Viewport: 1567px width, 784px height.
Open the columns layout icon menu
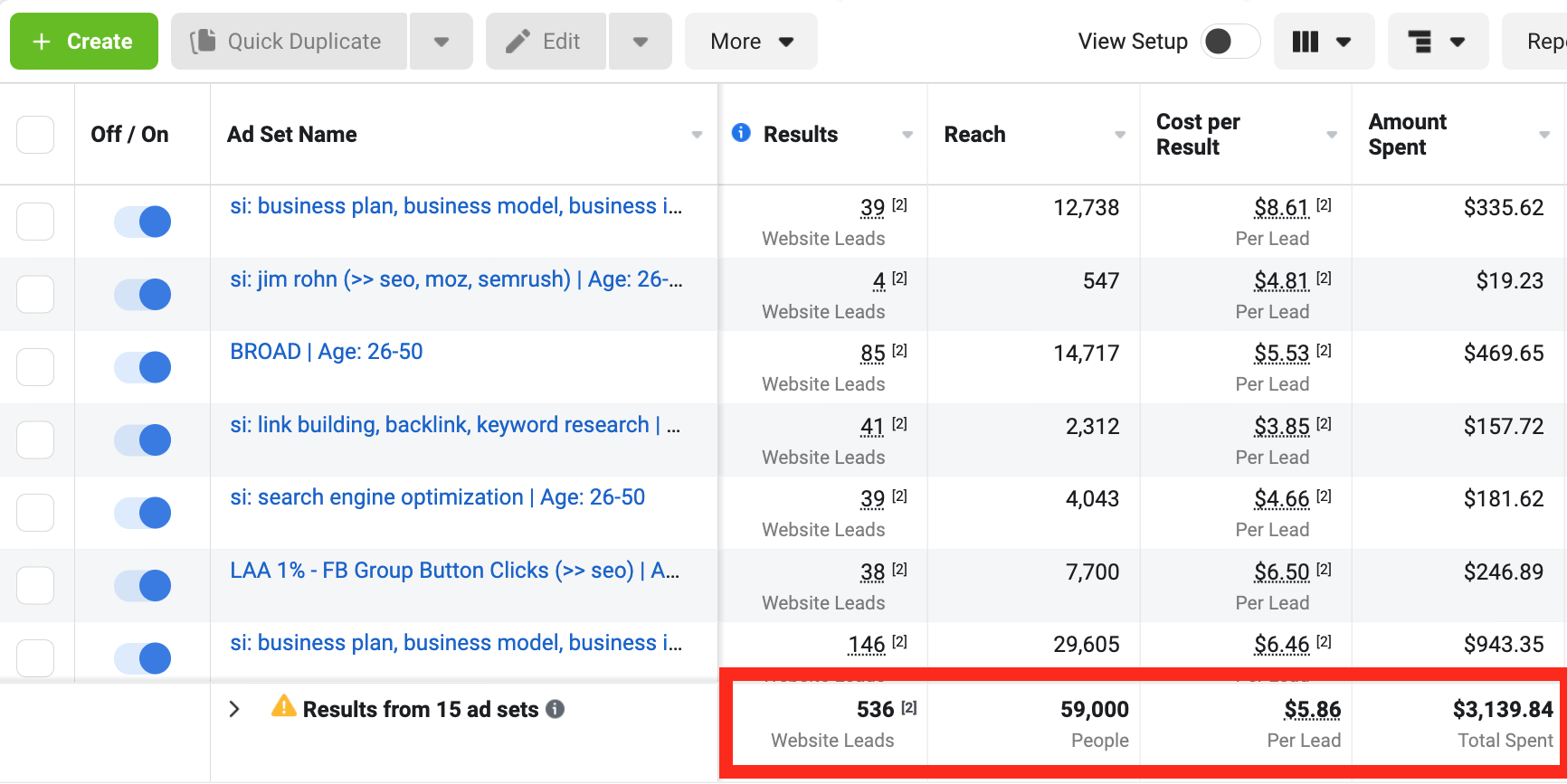click(x=1323, y=42)
